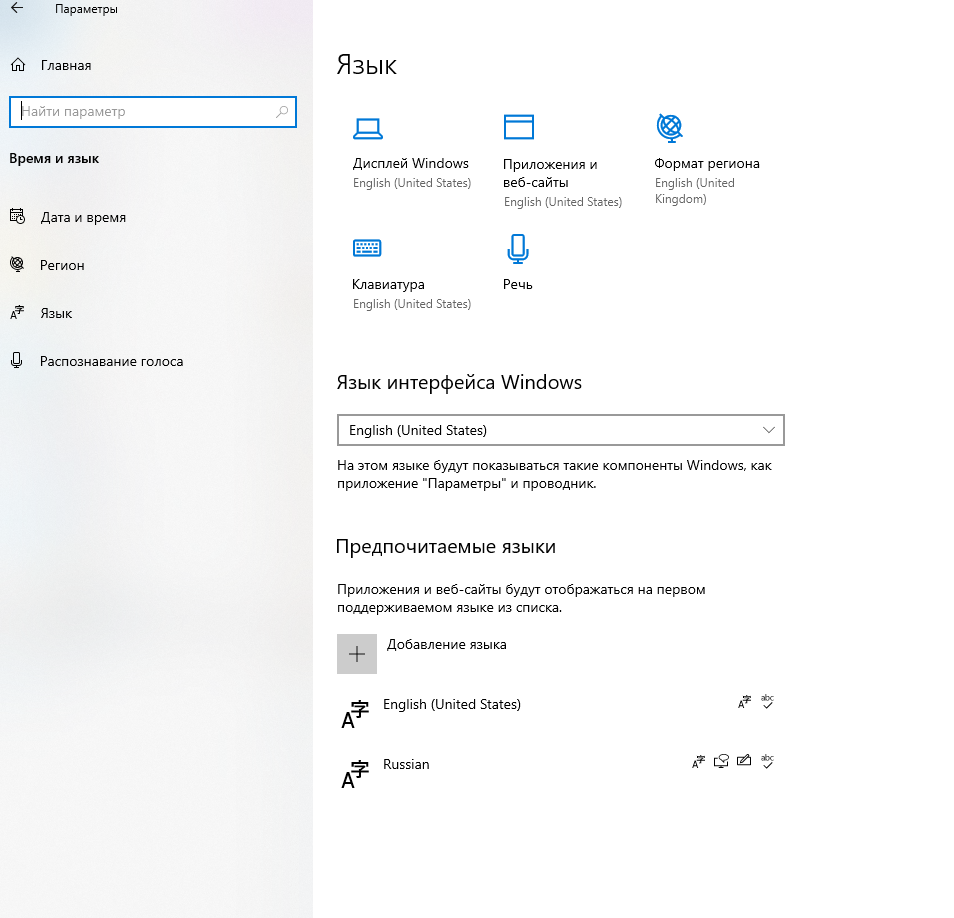
Task: Click the back arrow in Settings header
Action: click(x=17, y=9)
